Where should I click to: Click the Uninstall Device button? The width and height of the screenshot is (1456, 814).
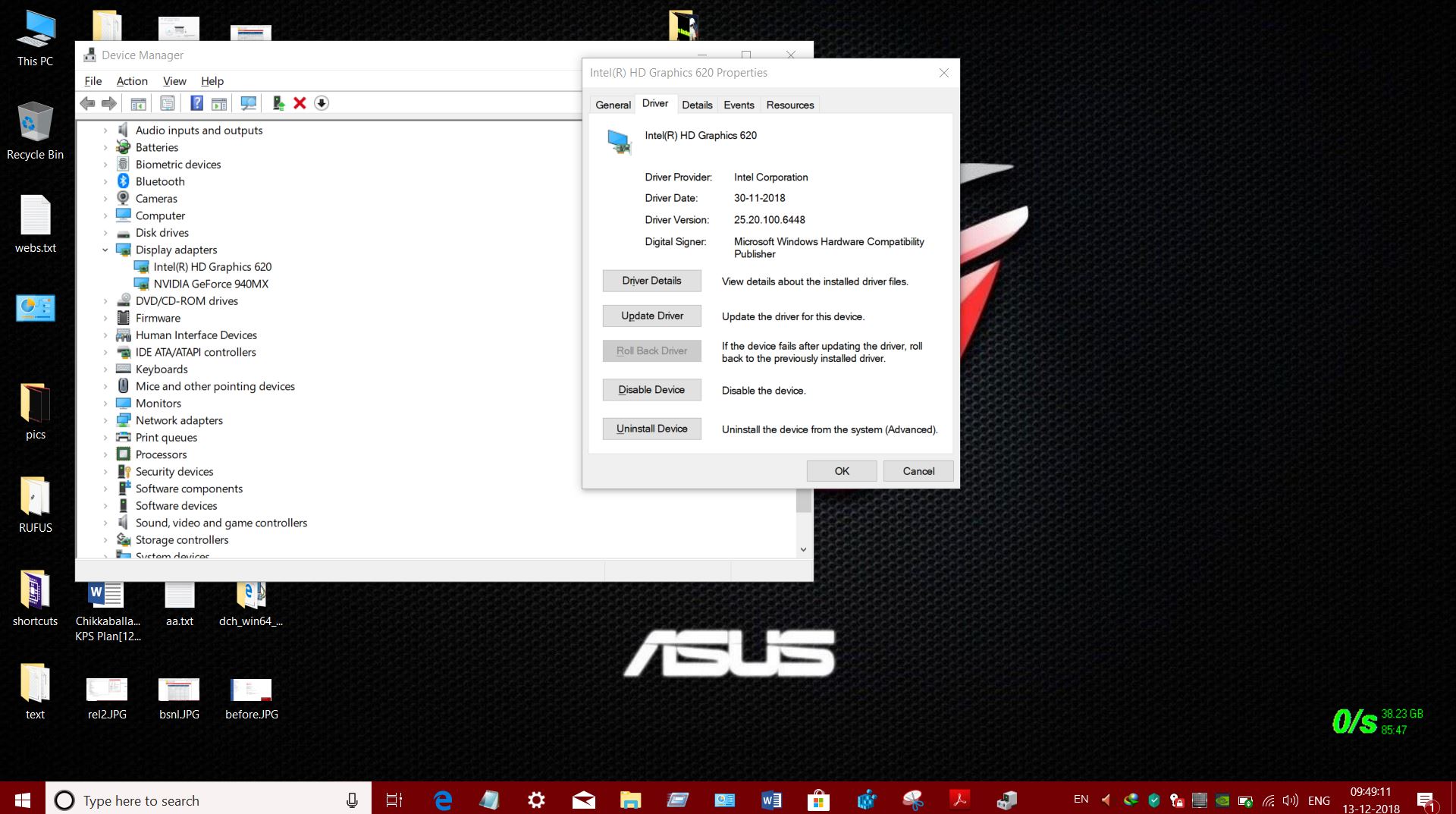click(651, 429)
